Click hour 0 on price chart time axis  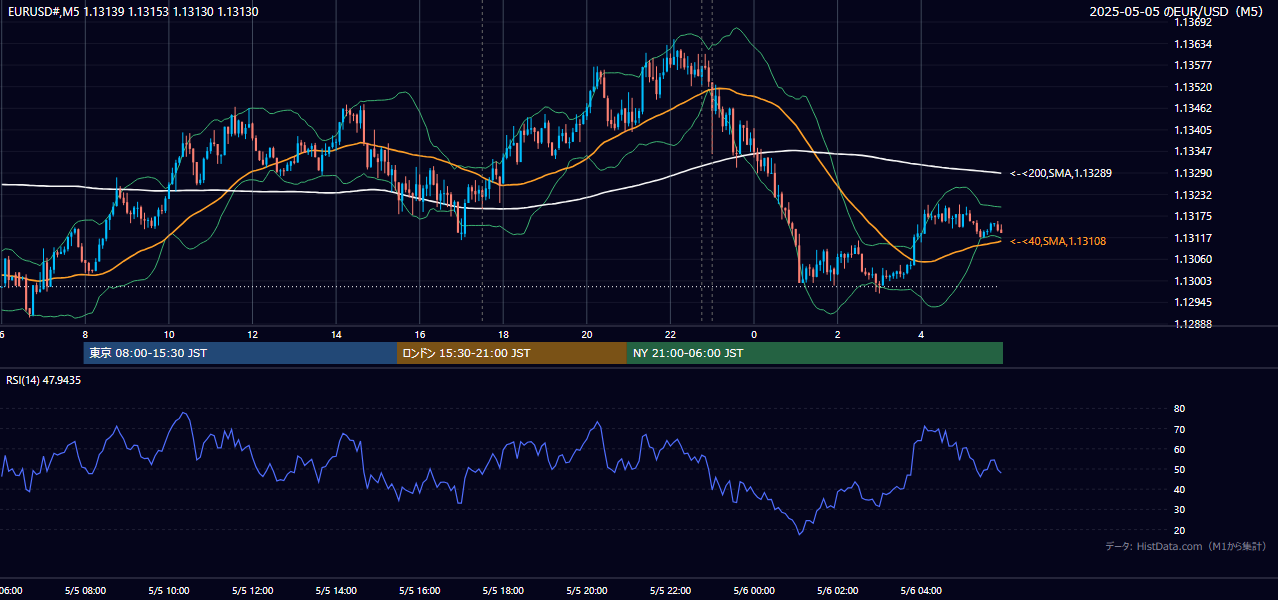754,334
